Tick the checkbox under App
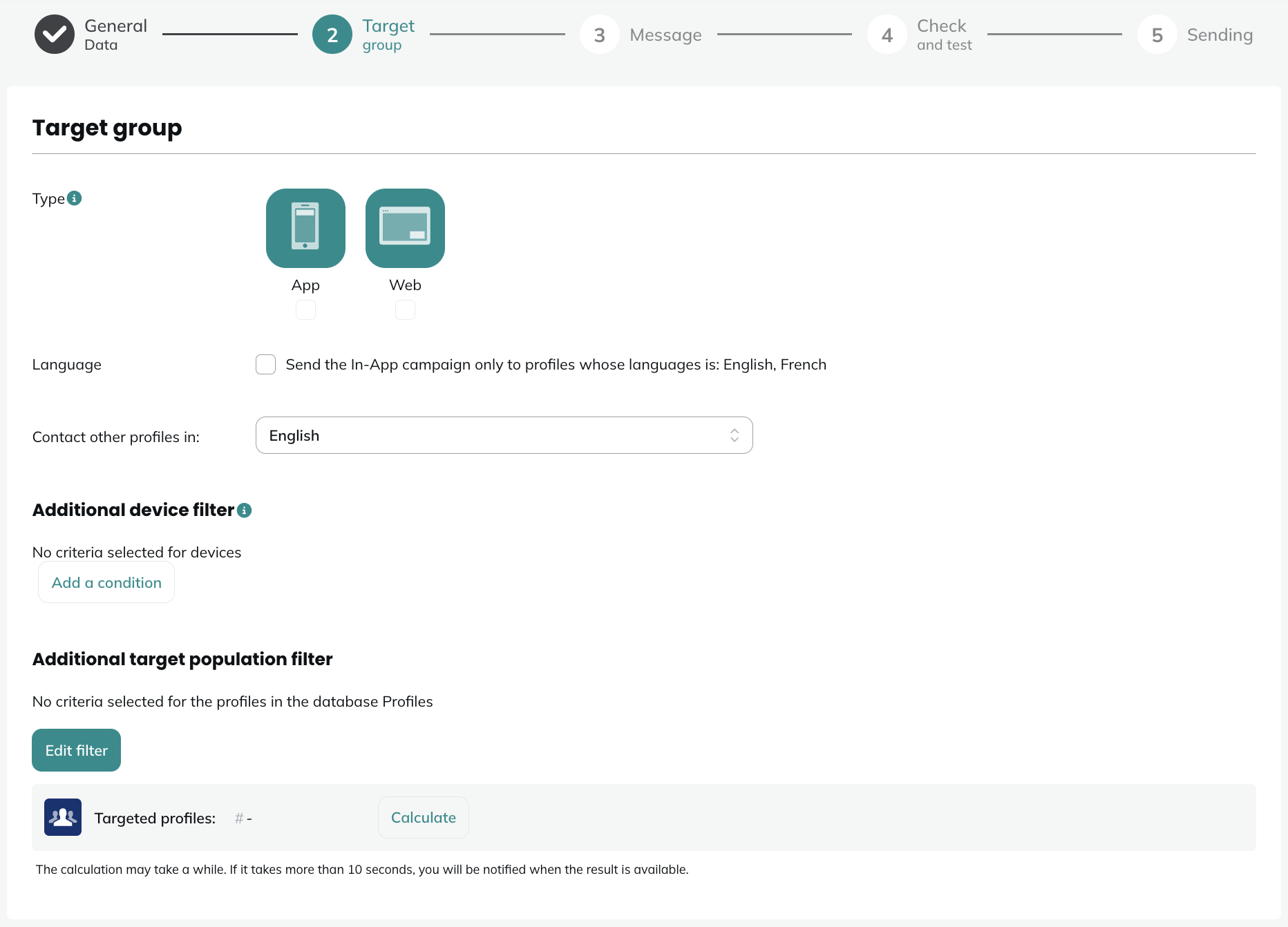The height and width of the screenshot is (927, 1288). (305, 309)
